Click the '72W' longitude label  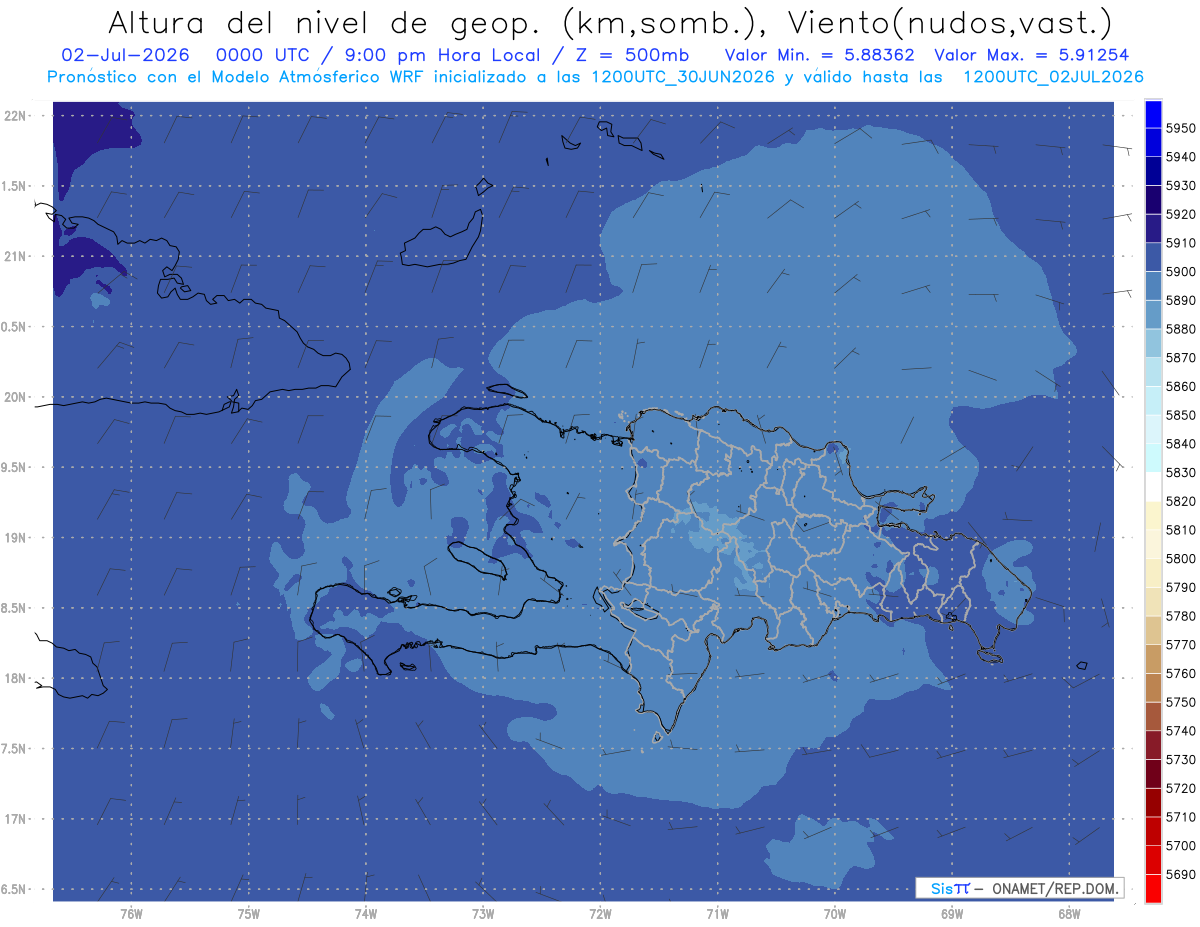pyautogui.click(x=600, y=915)
